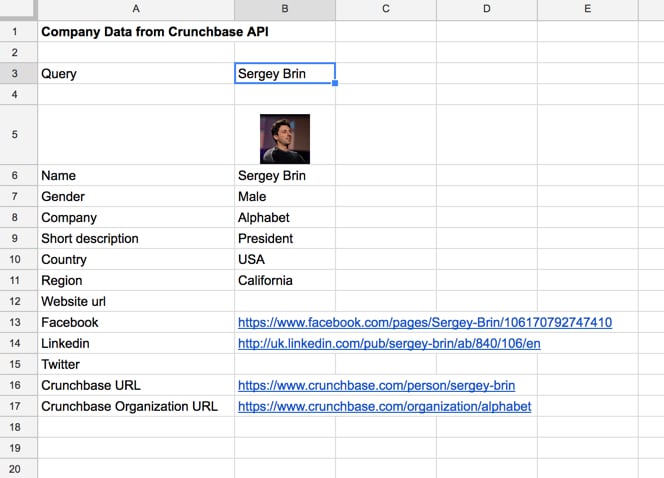Select the Query input cell containing Sergey Brin
The height and width of the screenshot is (478, 664).
(x=285, y=73)
